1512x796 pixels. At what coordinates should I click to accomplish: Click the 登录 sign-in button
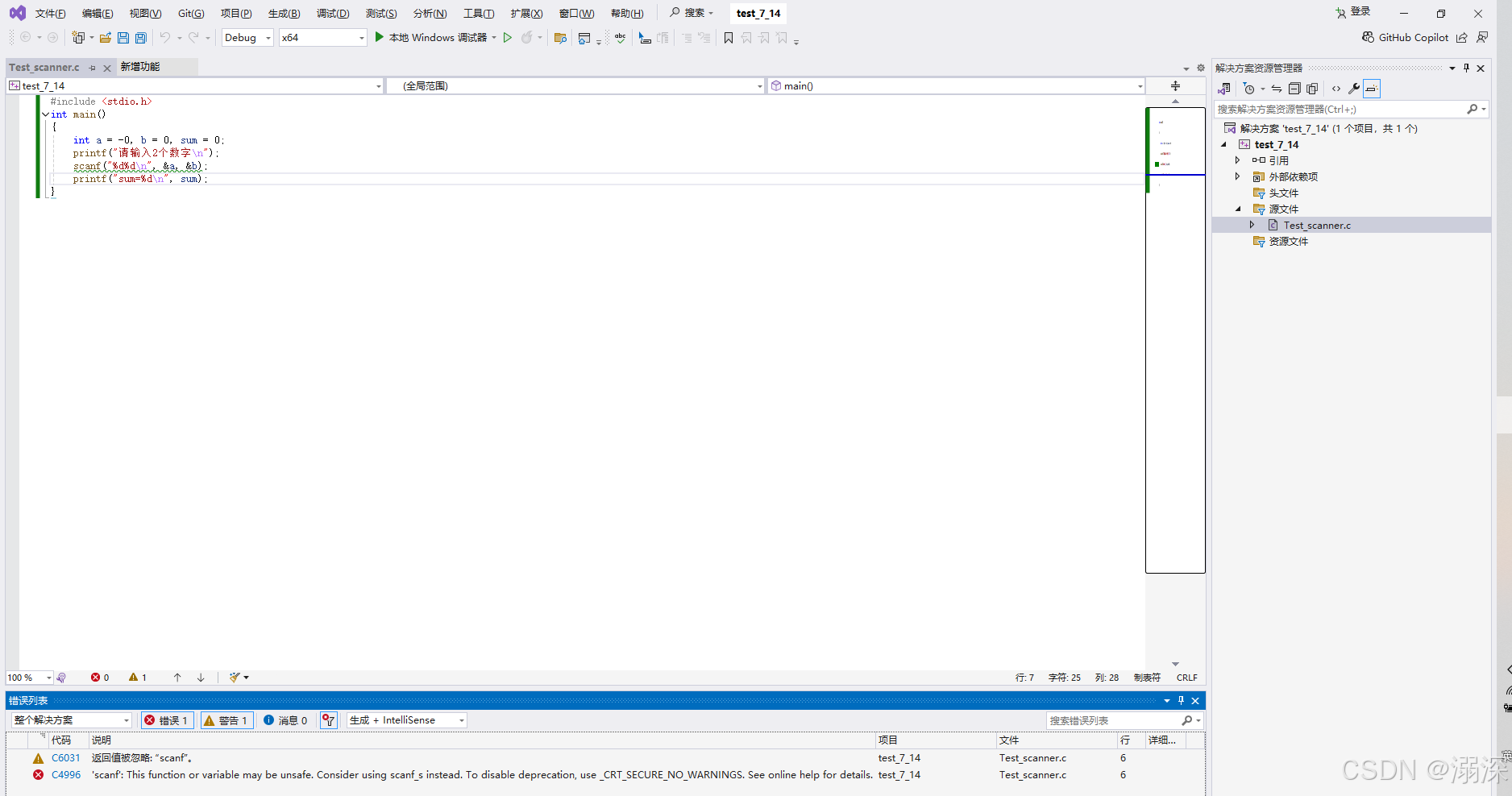pos(1353,12)
